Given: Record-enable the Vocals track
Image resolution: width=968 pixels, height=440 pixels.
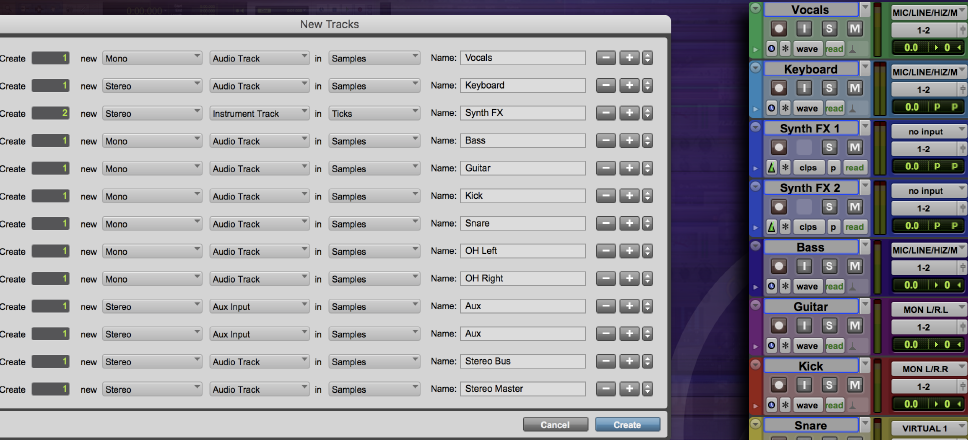Looking at the screenshot, I should (779, 28).
